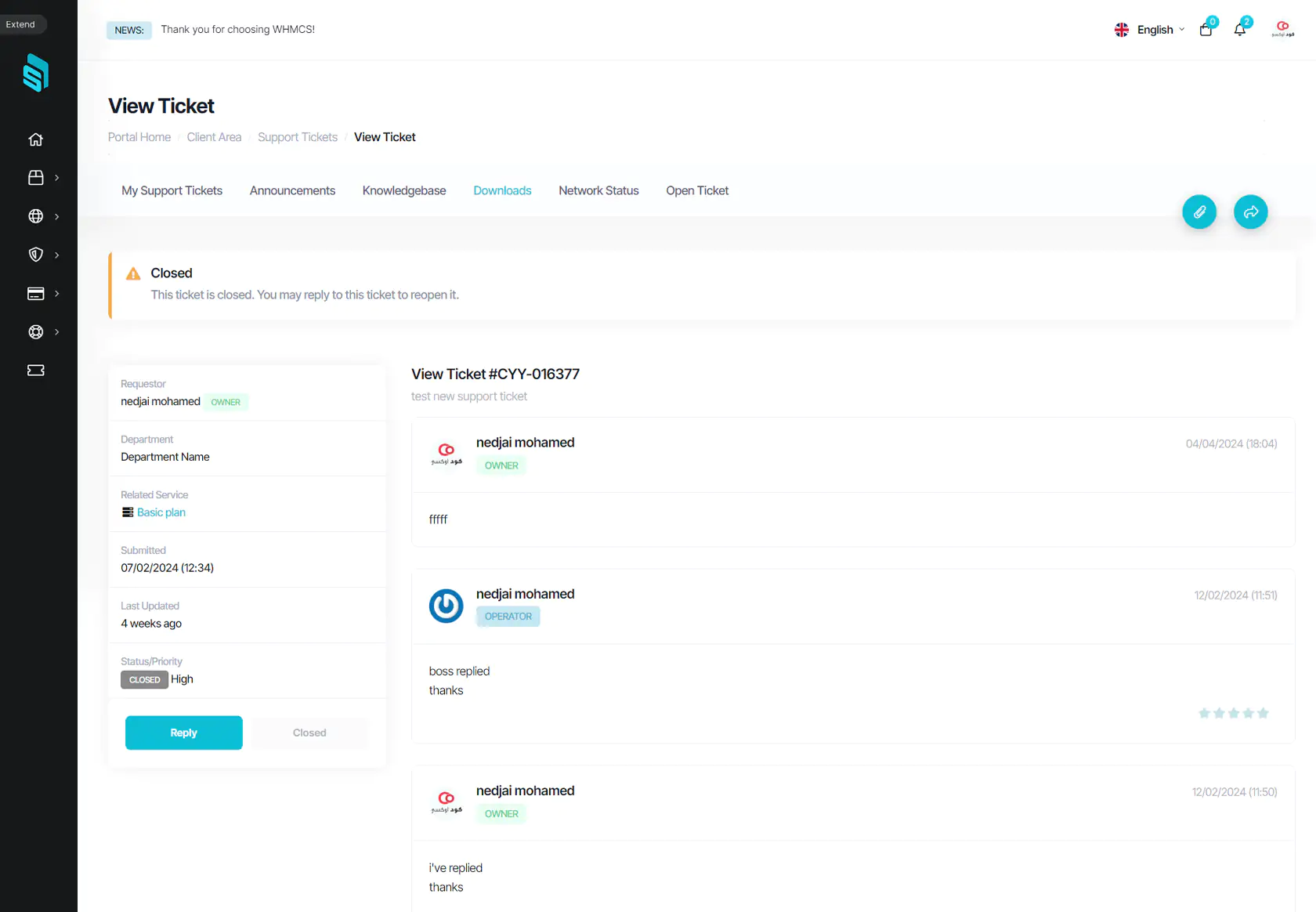Screen dimensions: 1316x912
Task: Open the ticket icon in sidebar
Action: pos(36,370)
